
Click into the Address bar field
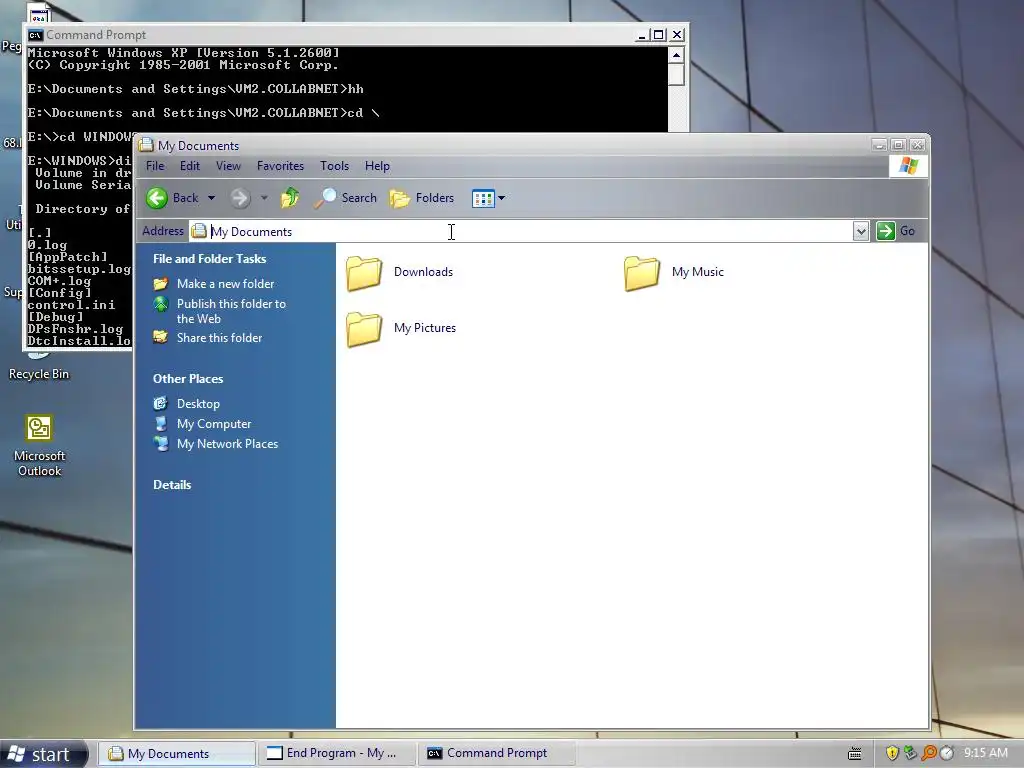(x=521, y=231)
